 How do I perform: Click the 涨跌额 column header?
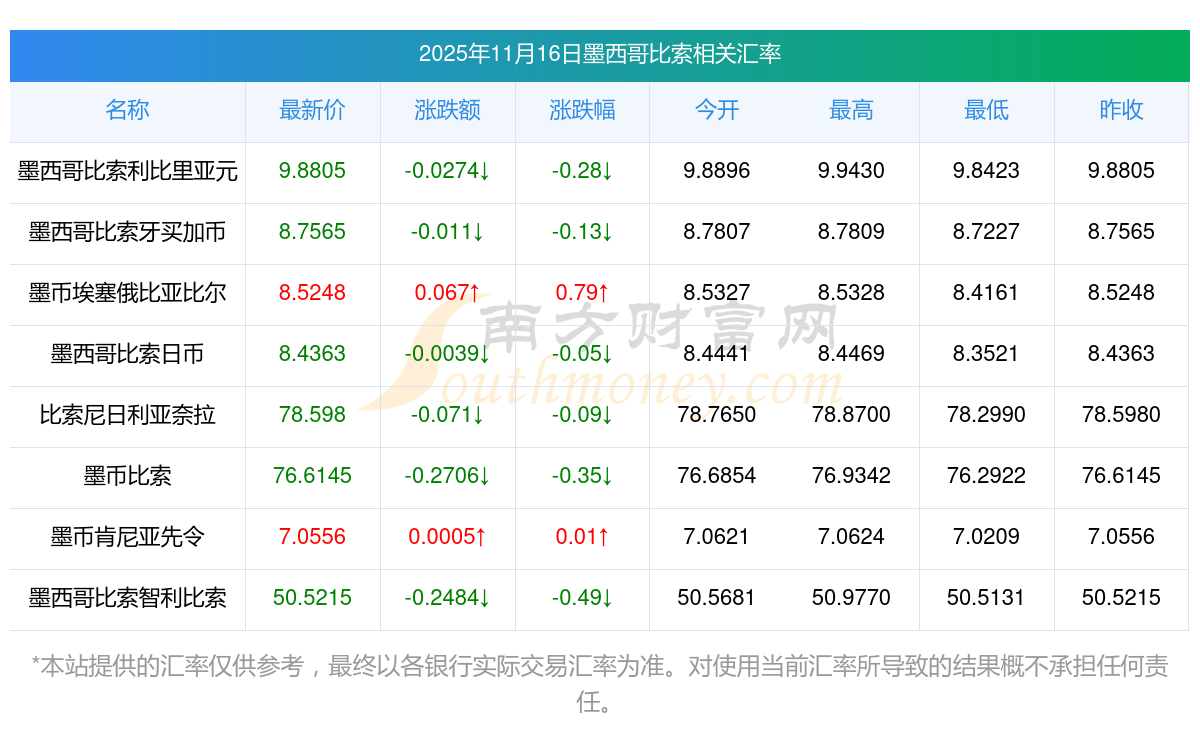(448, 110)
